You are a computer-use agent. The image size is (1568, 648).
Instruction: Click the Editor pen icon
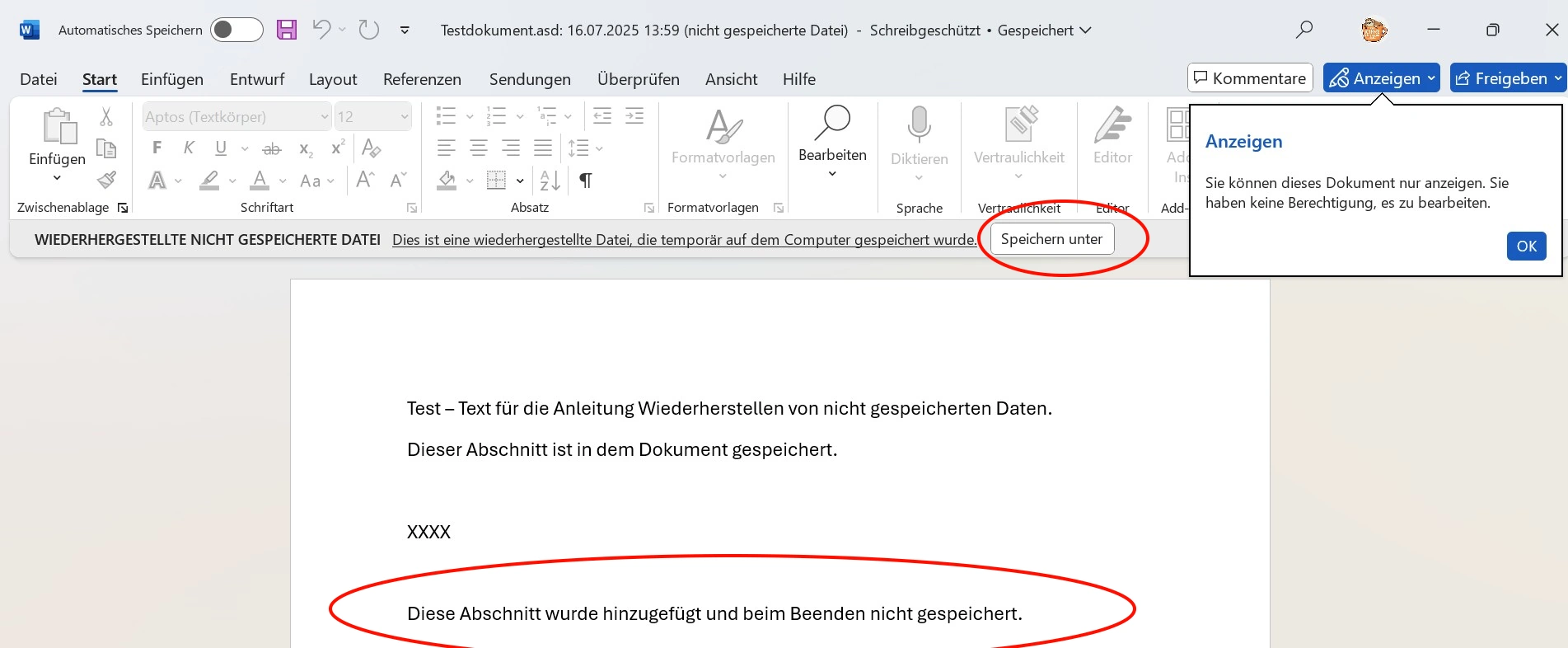[1112, 125]
